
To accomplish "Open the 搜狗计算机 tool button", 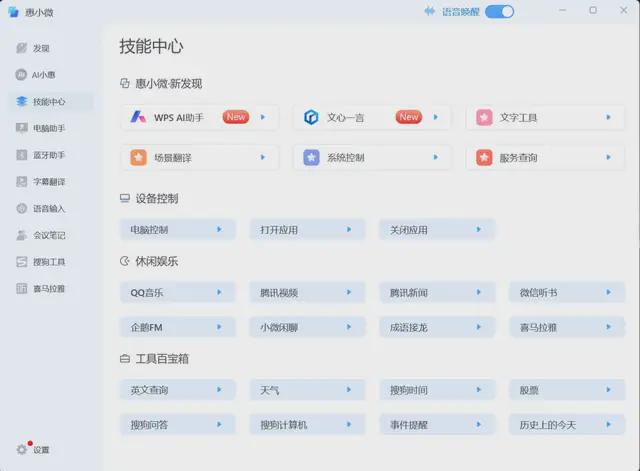I will [307, 424].
